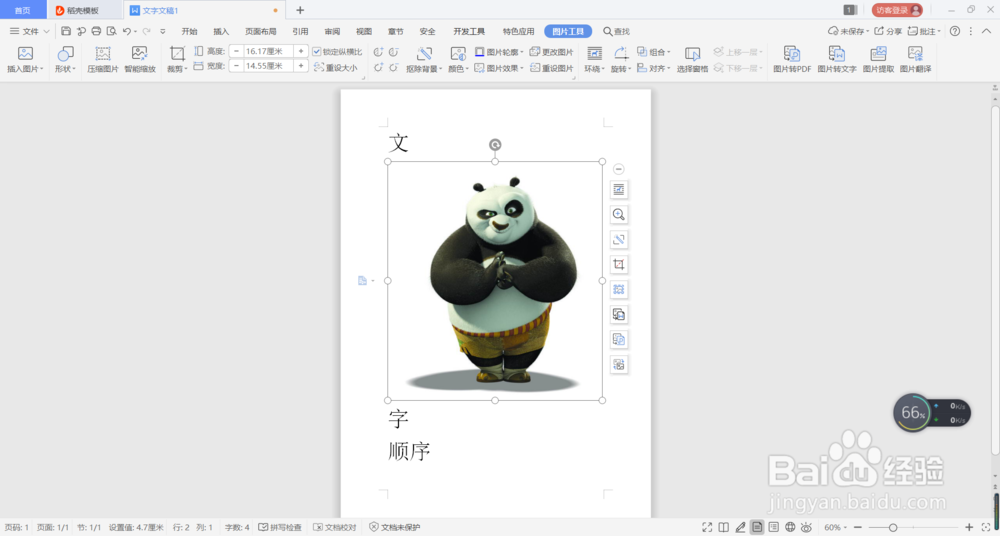Click 智能缩放 (Smart Scale) tool

click(x=140, y=61)
